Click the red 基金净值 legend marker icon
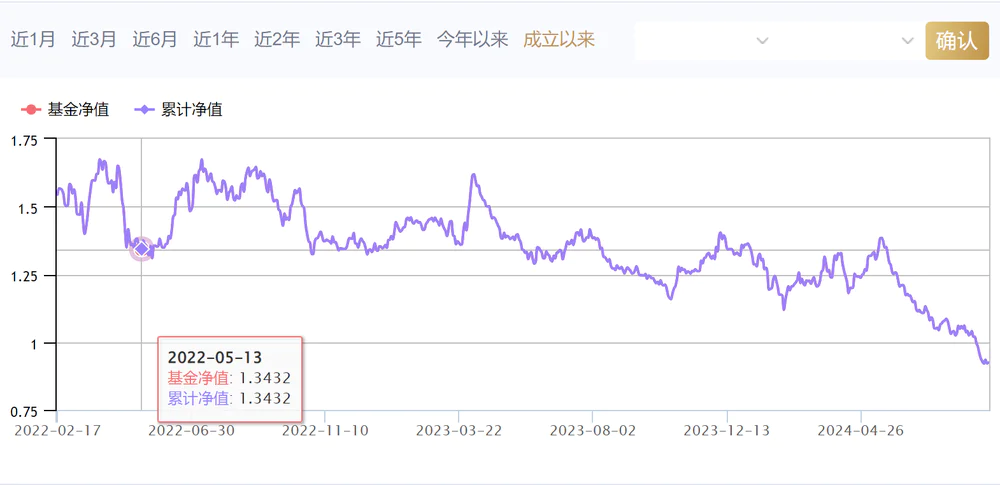This screenshot has height=485, width=1000. pyautogui.click(x=30, y=109)
